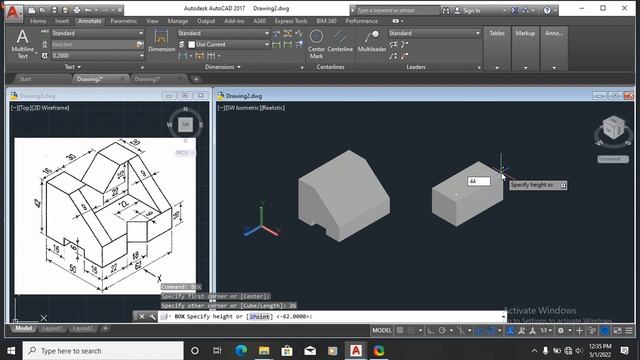The height and width of the screenshot is (360, 640).
Task: Click the workspace switching gear icon
Action: coord(561,330)
